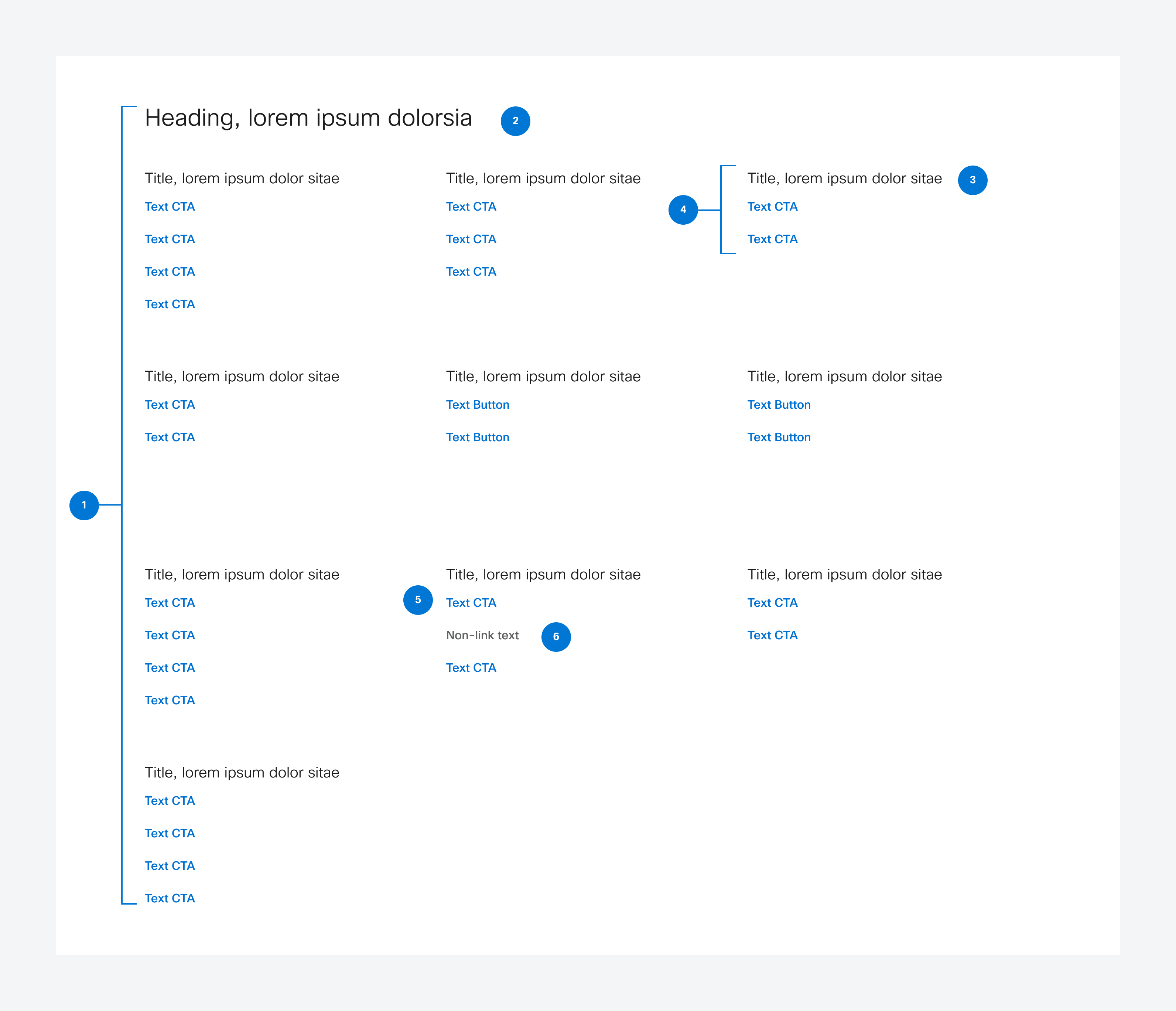This screenshot has height=1011, width=1176.
Task: Click annotation marker 2 beside the heading
Action: pos(515,121)
